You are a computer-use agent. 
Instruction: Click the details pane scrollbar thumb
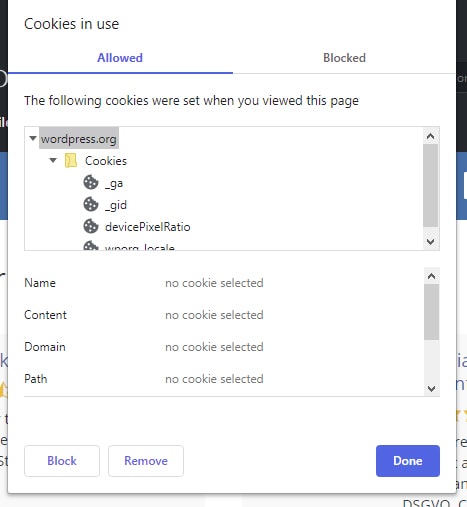coord(431,312)
